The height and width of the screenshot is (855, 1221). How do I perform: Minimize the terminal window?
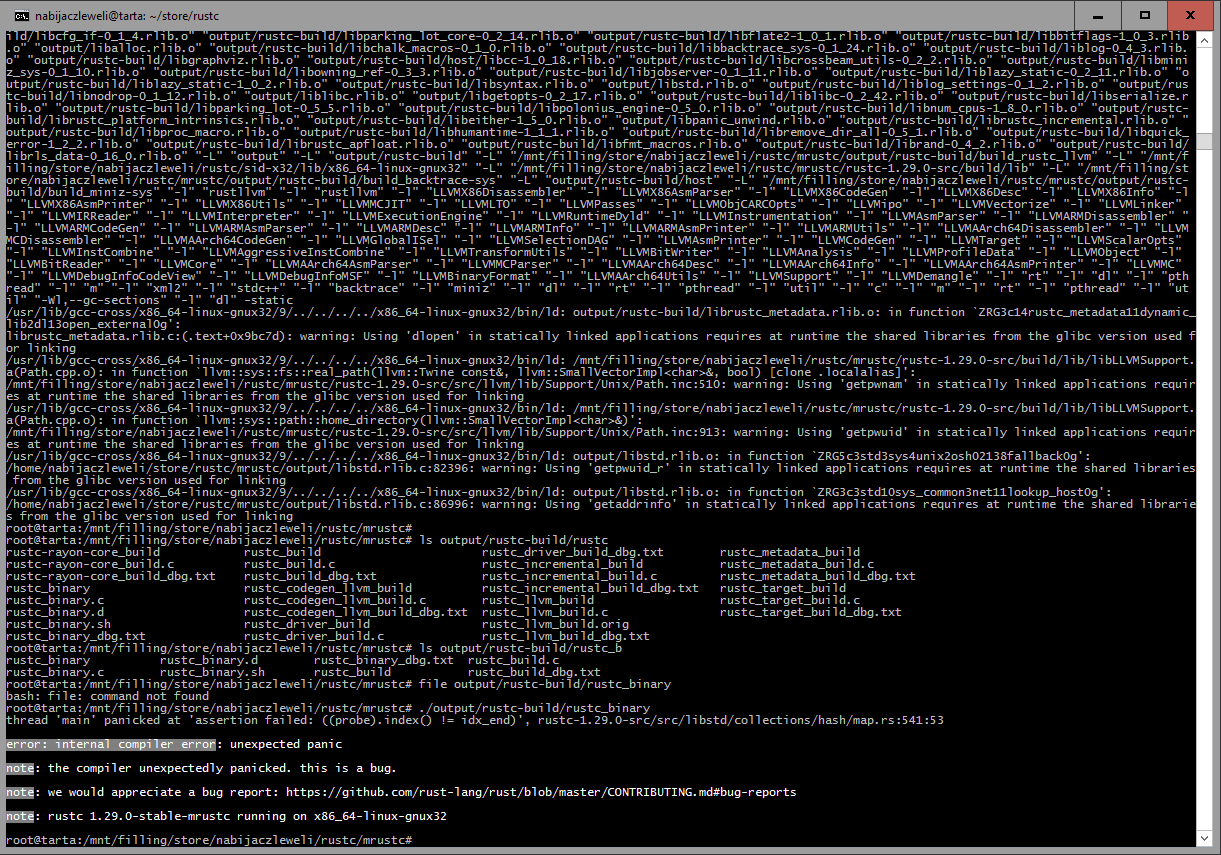pyautogui.click(x=1085, y=16)
